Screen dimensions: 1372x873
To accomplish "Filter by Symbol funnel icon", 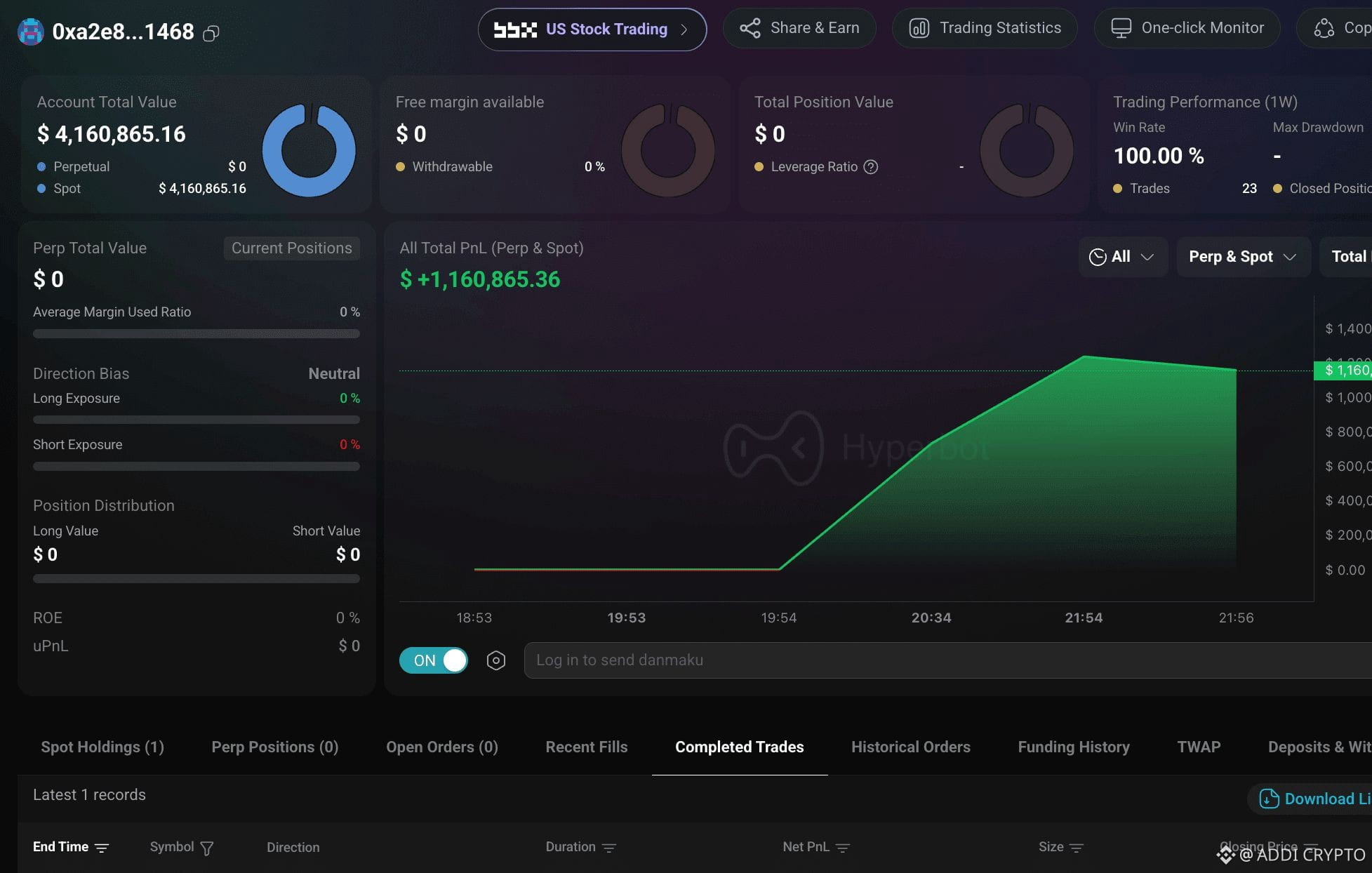I will [207, 848].
